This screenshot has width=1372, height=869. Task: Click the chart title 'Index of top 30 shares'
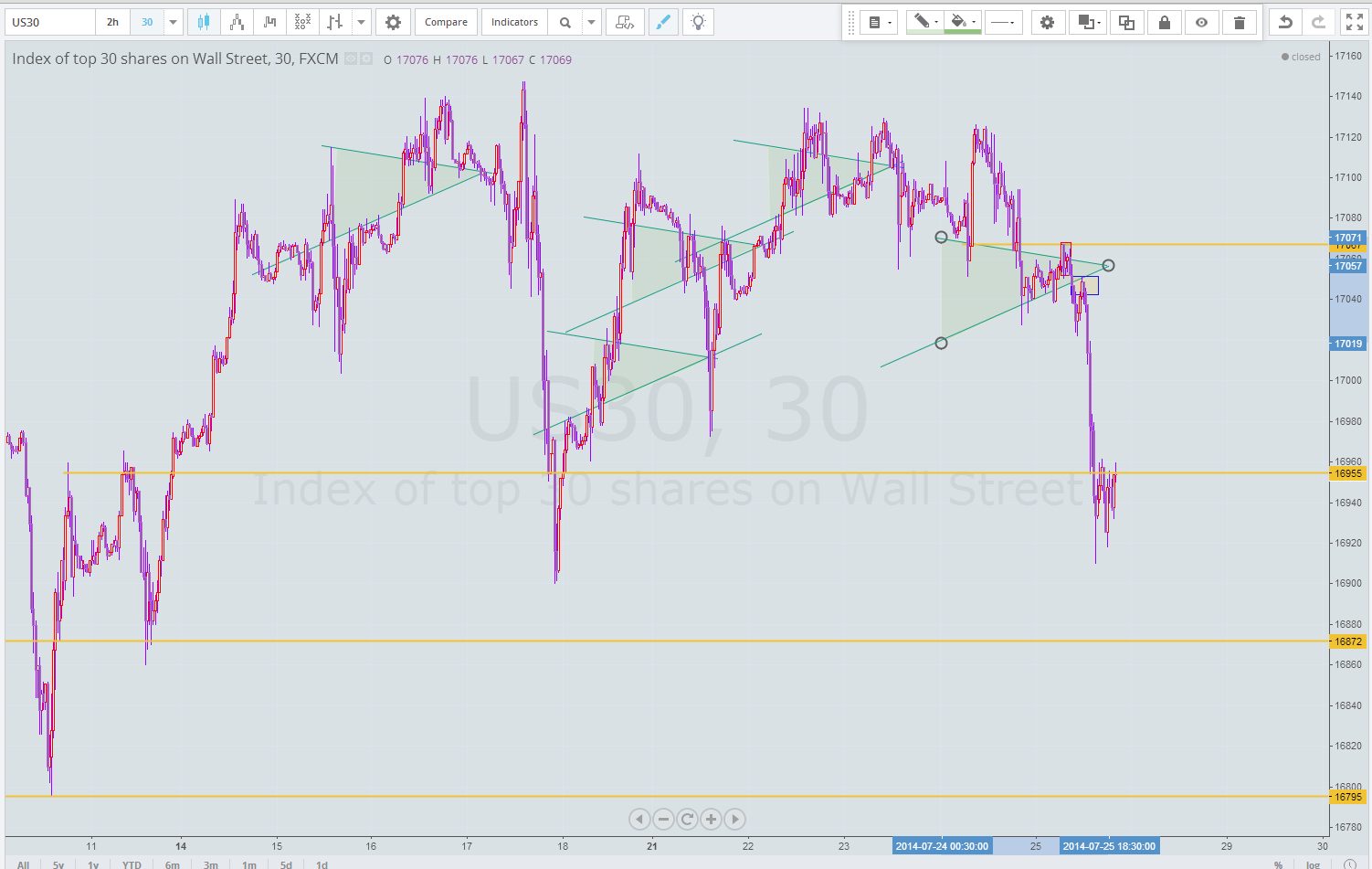tap(175, 58)
